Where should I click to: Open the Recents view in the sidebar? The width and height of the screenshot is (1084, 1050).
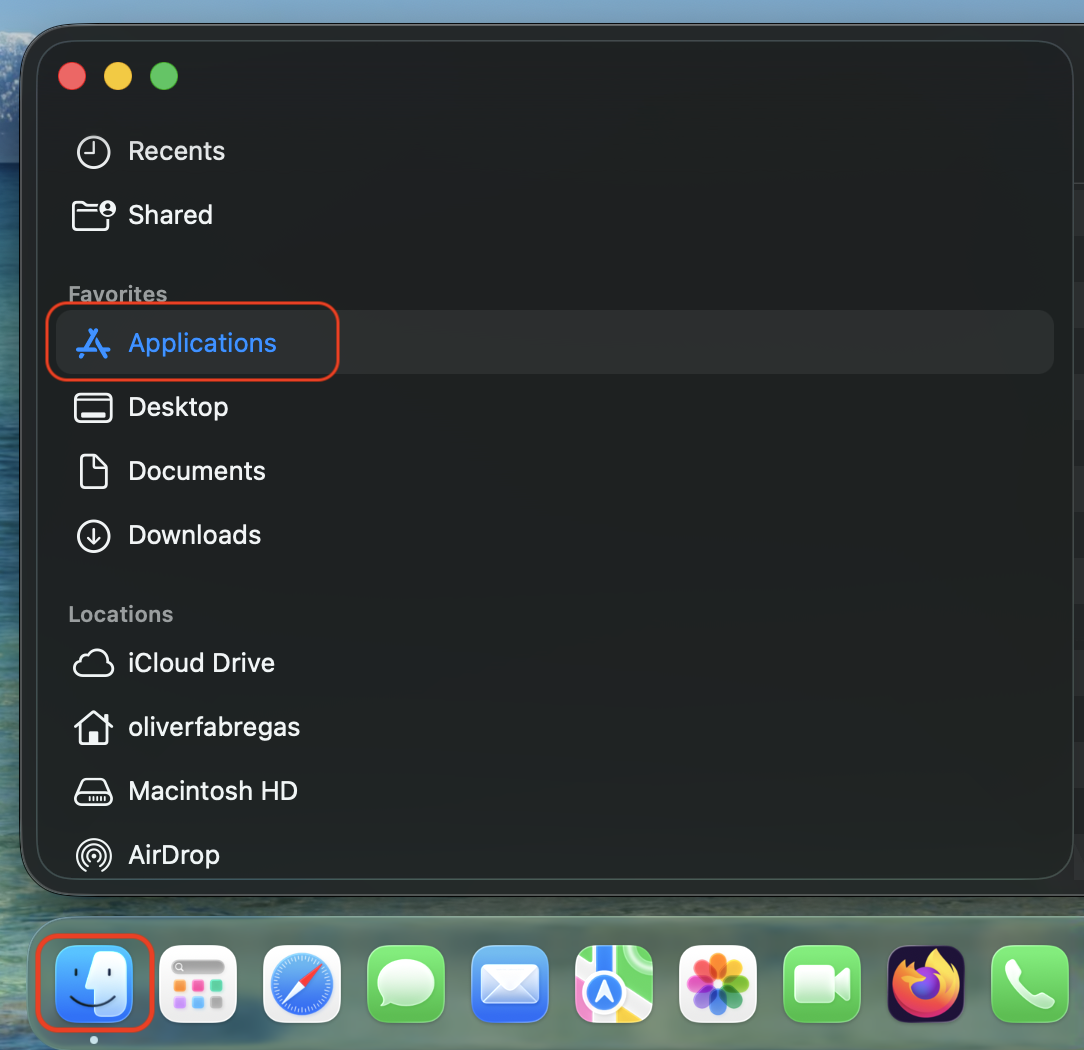coord(176,151)
